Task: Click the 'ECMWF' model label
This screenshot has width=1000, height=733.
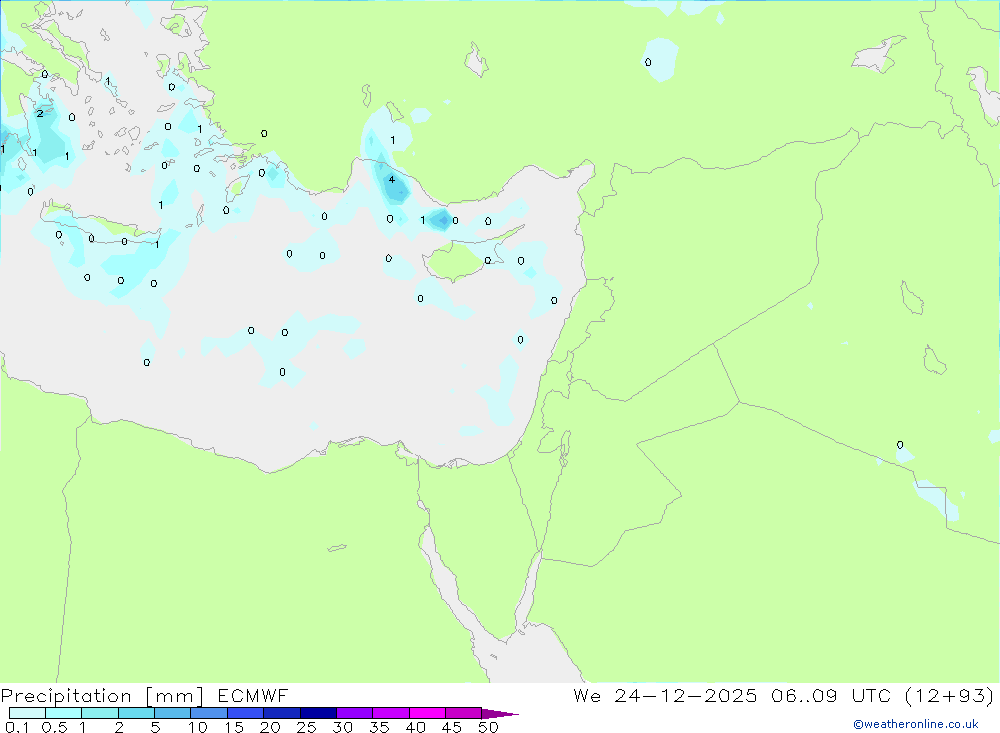Action: coord(253,696)
